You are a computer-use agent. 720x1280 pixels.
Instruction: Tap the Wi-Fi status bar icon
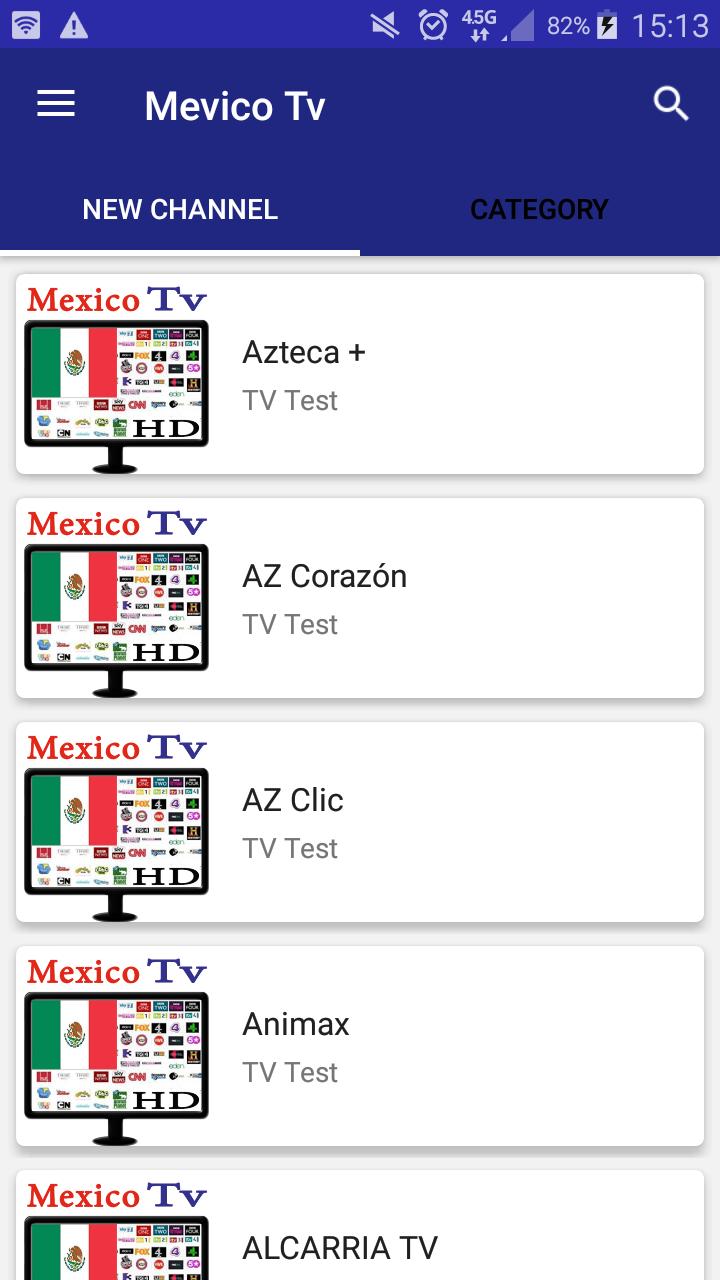[x=27, y=25]
